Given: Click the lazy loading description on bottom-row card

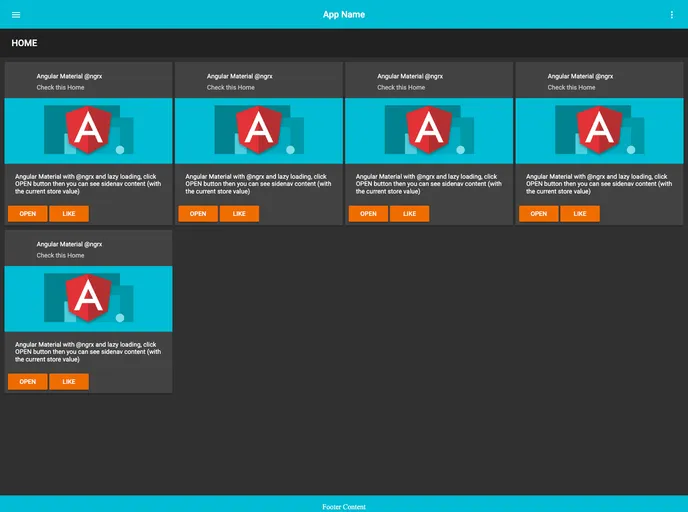Looking at the screenshot, I should [x=88, y=352].
